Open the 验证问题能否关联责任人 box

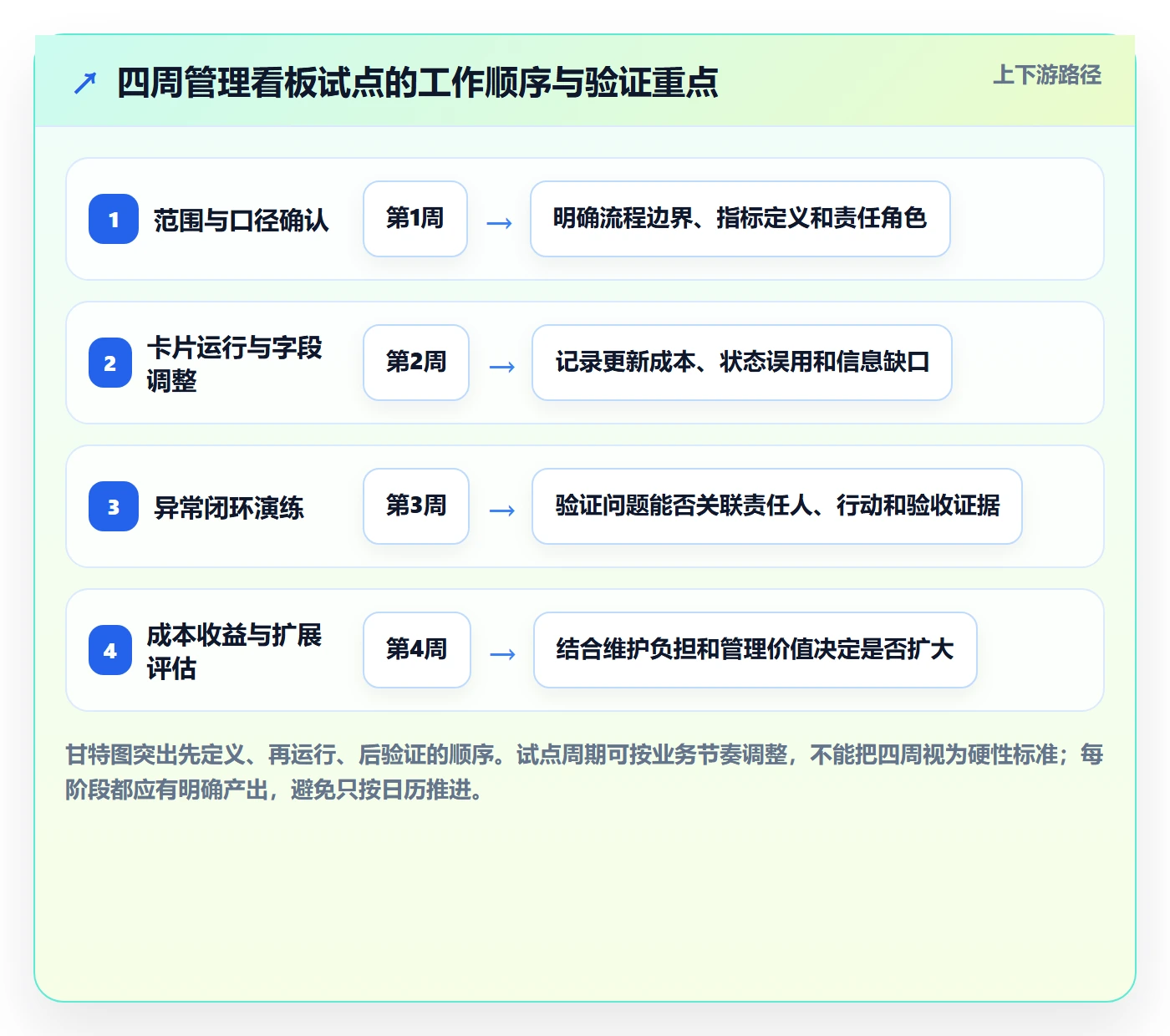[777, 506]
